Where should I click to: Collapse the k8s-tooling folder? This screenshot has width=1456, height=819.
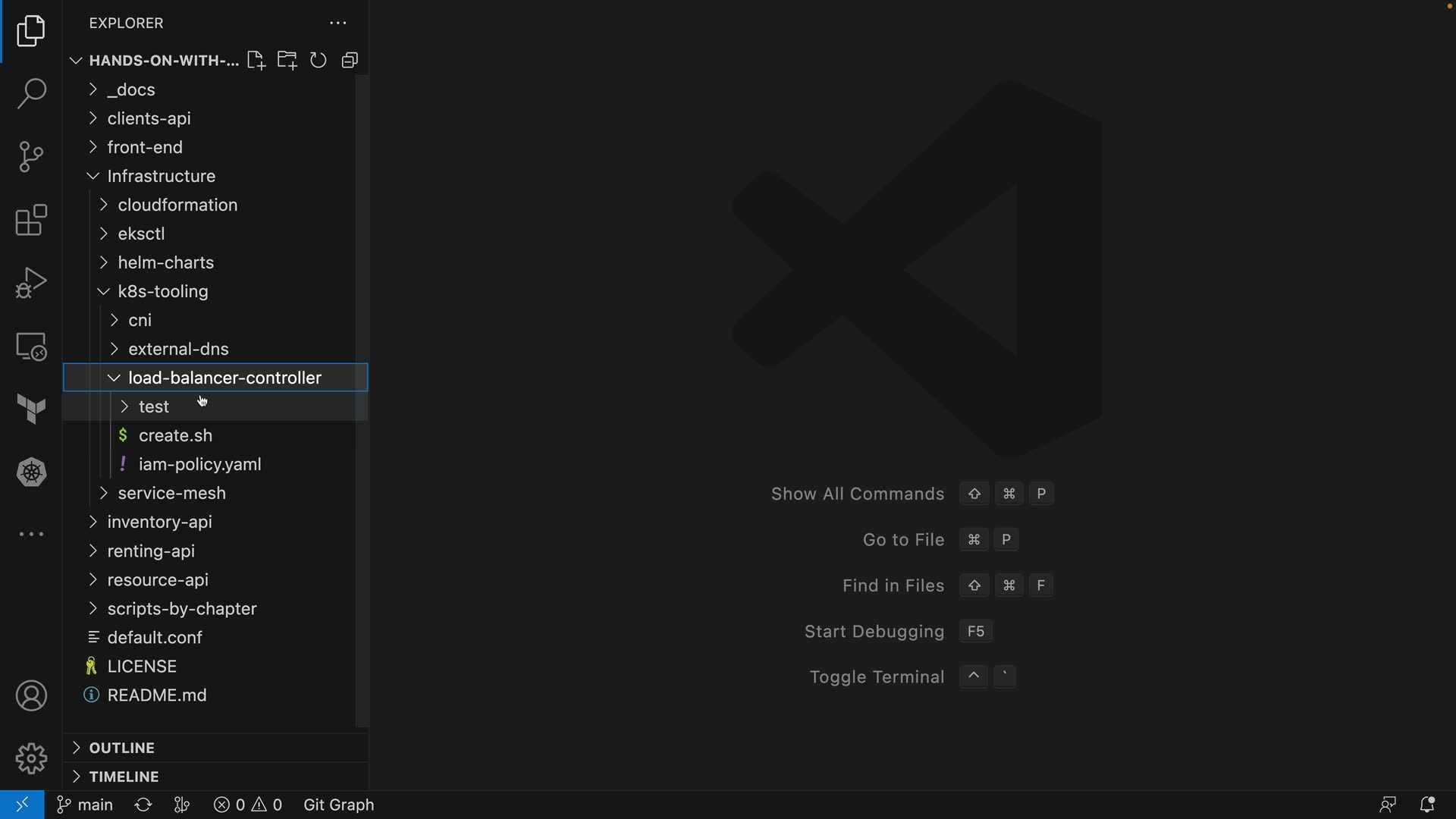(162, 292)
